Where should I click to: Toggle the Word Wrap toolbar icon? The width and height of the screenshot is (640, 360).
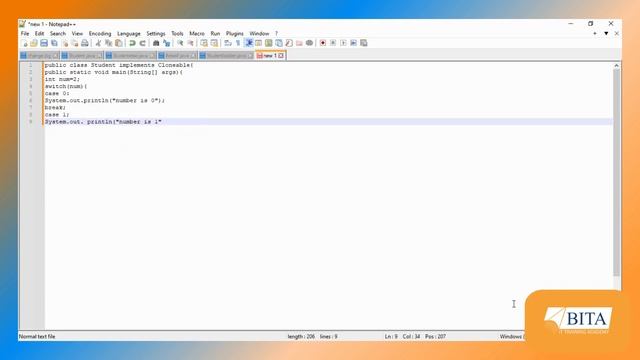pos(228,43)
